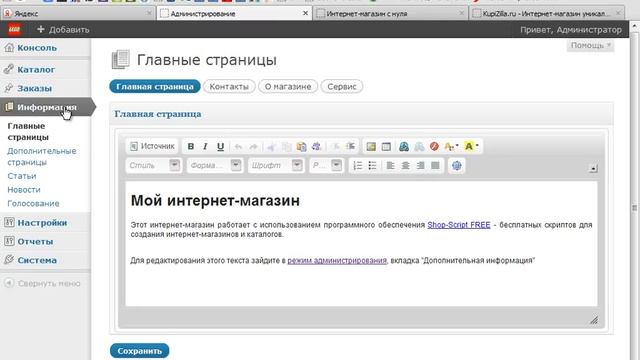This screenshot has height=360, width=640.
Task: Click the Сохранить button
Action: [x=140, y=351]
